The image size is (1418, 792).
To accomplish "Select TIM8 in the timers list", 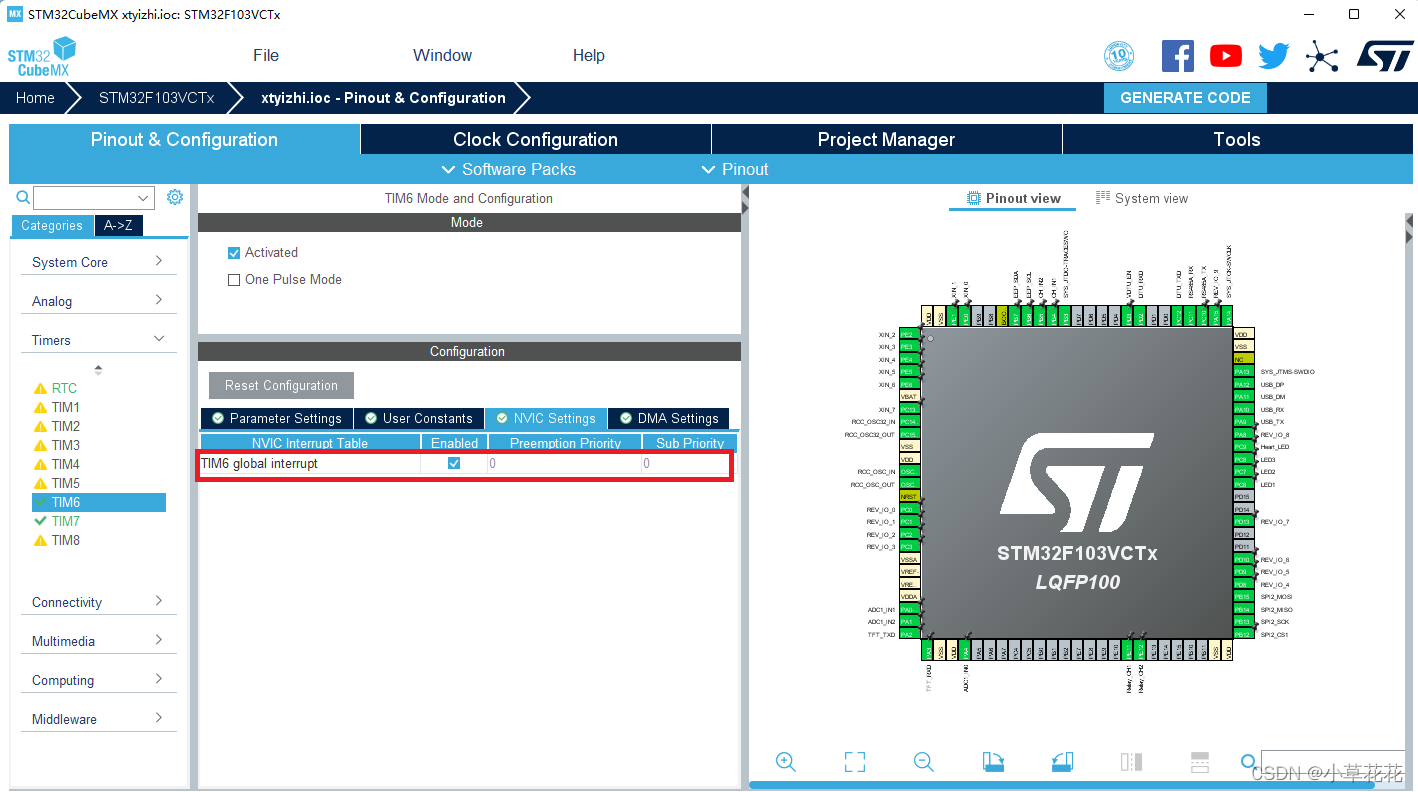I will [66, 540].
